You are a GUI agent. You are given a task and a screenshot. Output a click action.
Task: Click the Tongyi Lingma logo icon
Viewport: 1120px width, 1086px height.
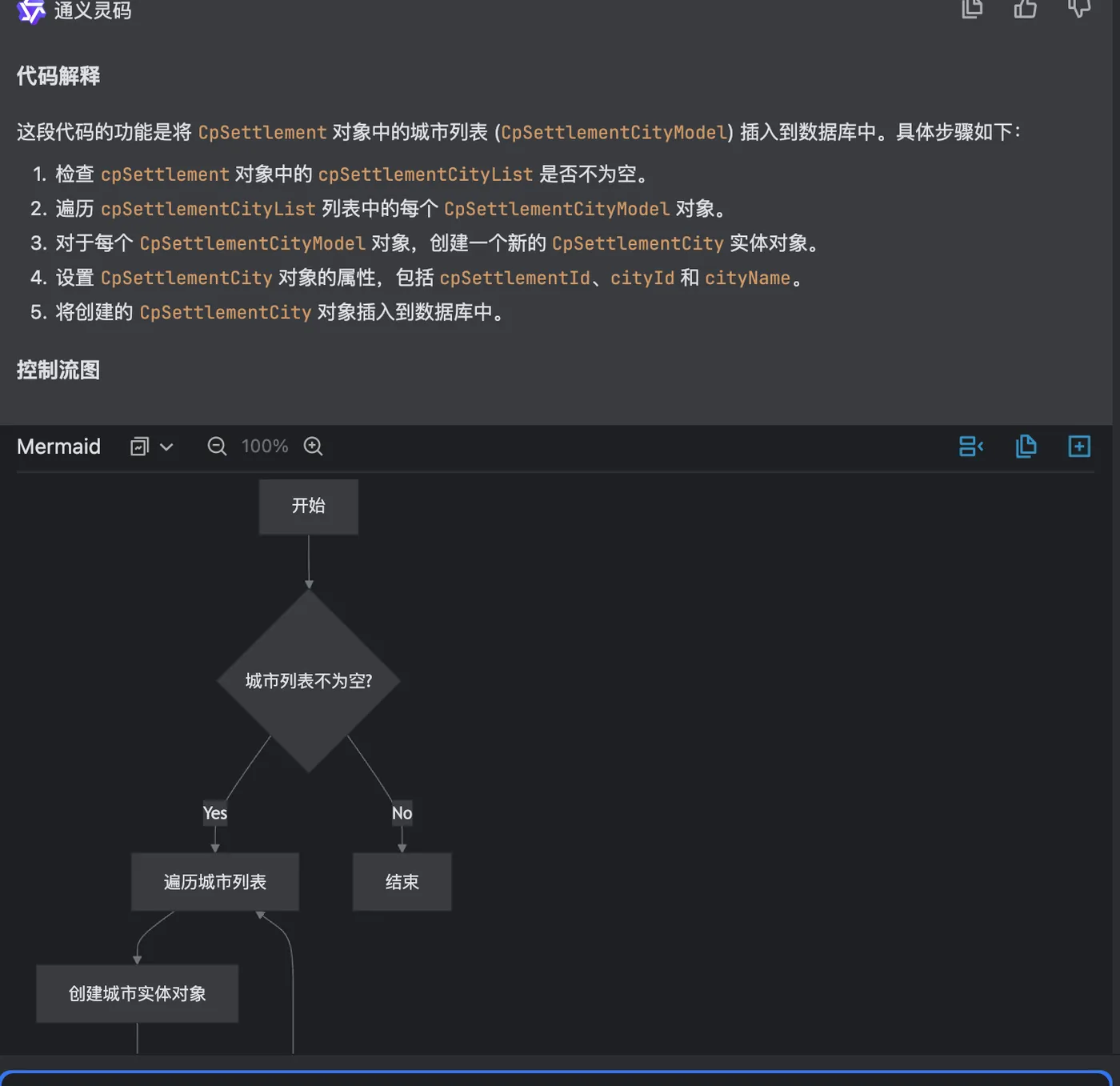pyautogui.click(x=31, y=10)
